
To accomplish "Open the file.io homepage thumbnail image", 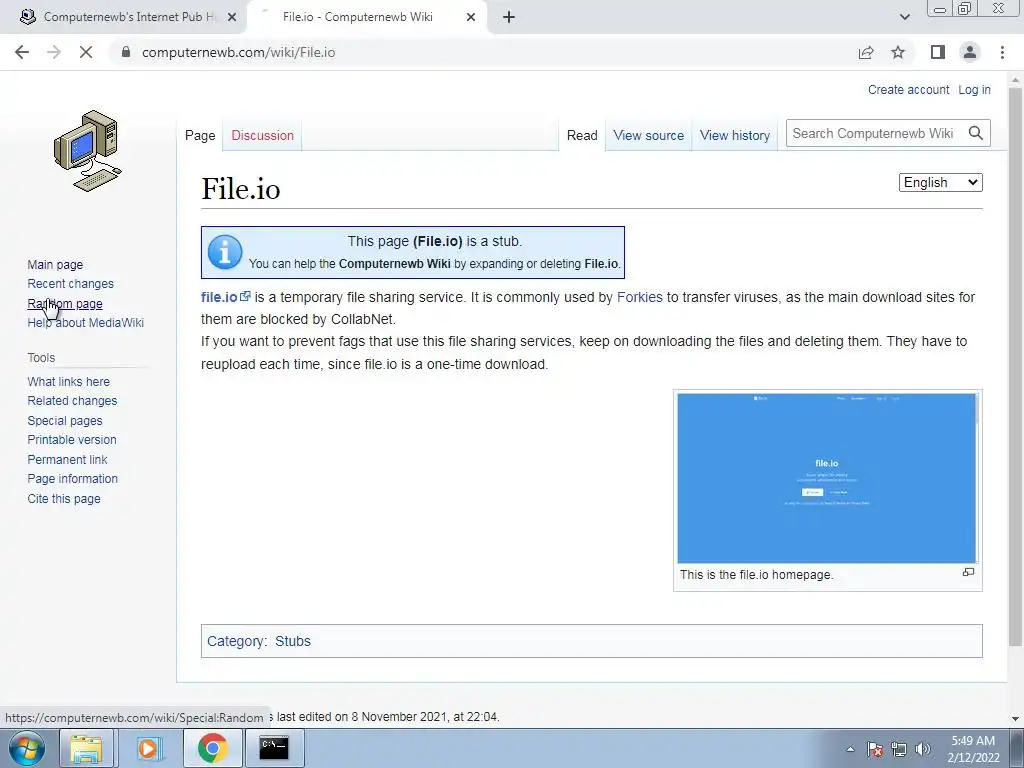I will pos(827,478).
